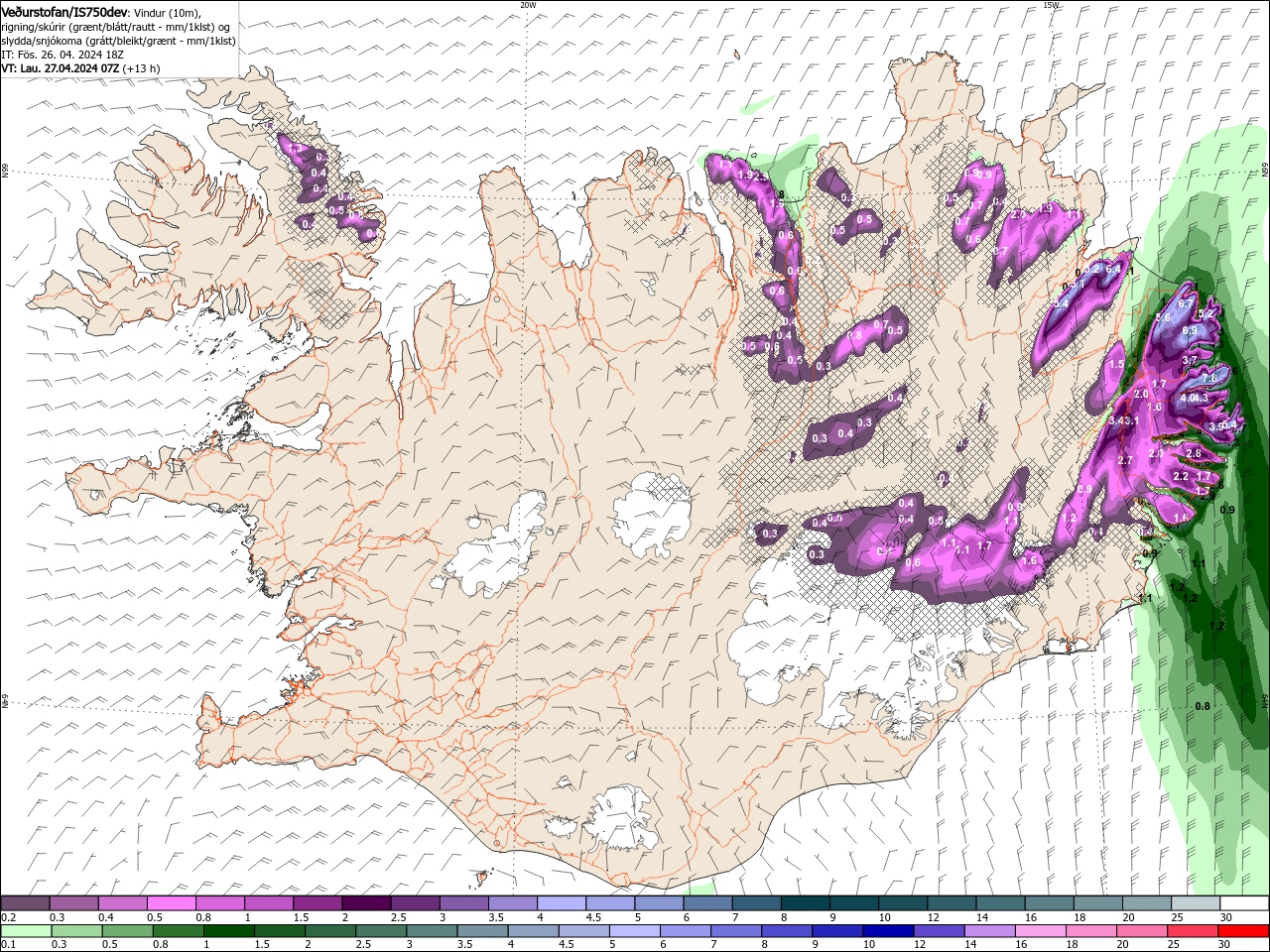The width and height of the screenshot is (1270, 952).
Task: Click the '2.8' snowfall value on the map
Action: click(1194, 453)
